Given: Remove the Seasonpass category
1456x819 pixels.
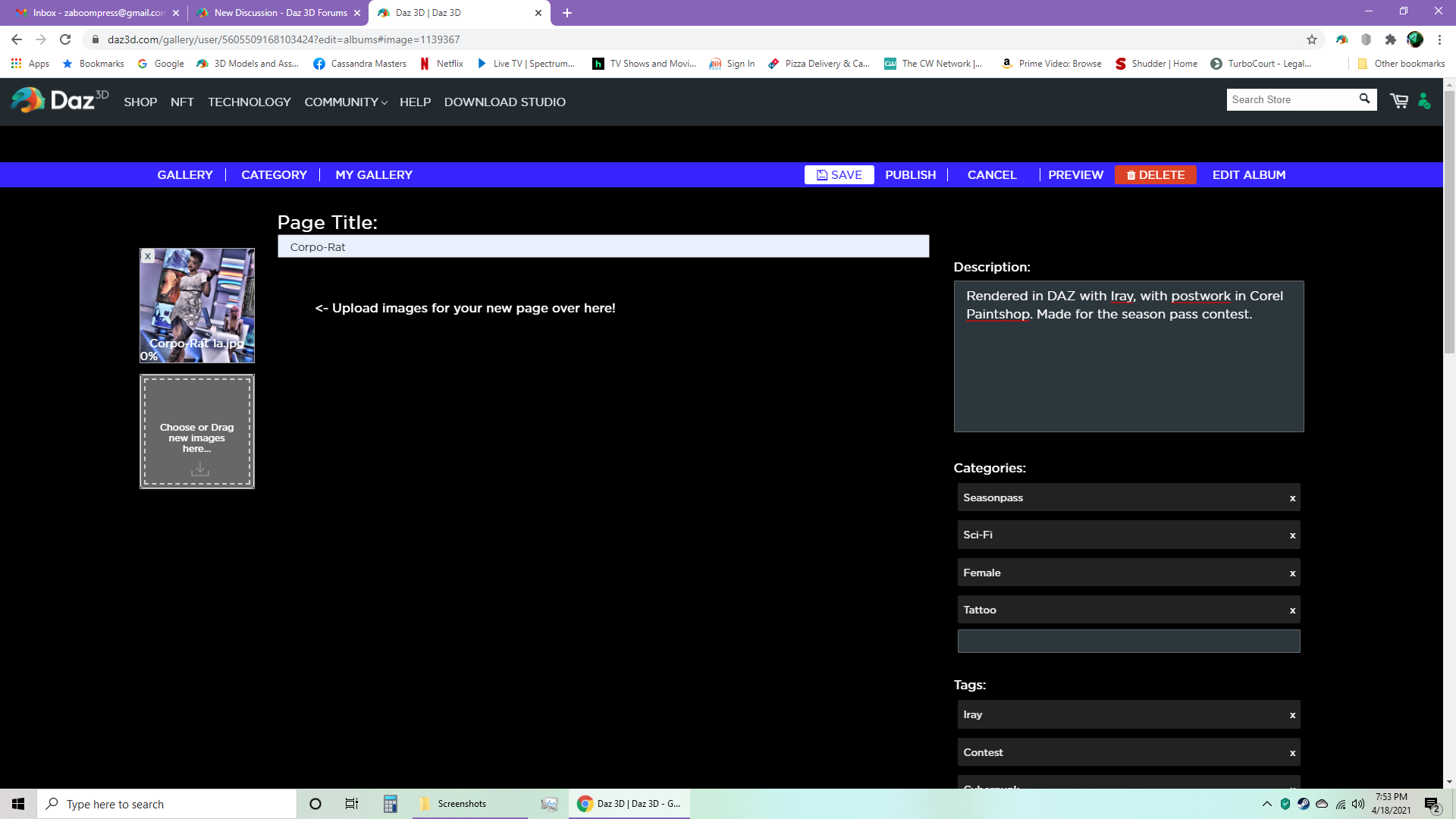Looking at the screenshot, I should pos(1292,498).
